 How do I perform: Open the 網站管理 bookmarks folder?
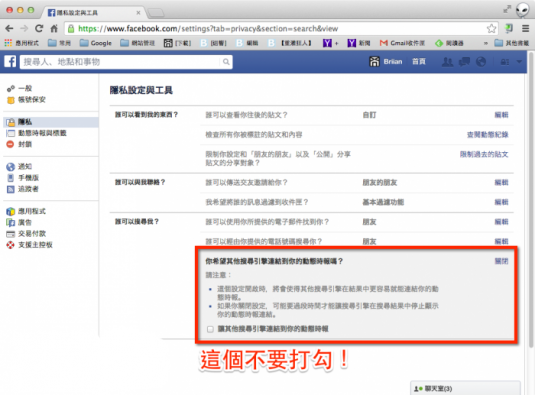(138, 43)
